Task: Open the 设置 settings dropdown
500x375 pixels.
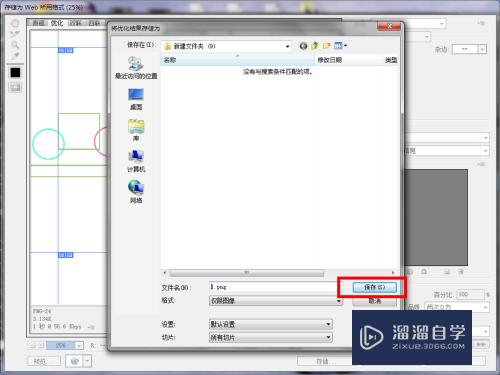Action: pyautogui.click(x=270, y=324)
